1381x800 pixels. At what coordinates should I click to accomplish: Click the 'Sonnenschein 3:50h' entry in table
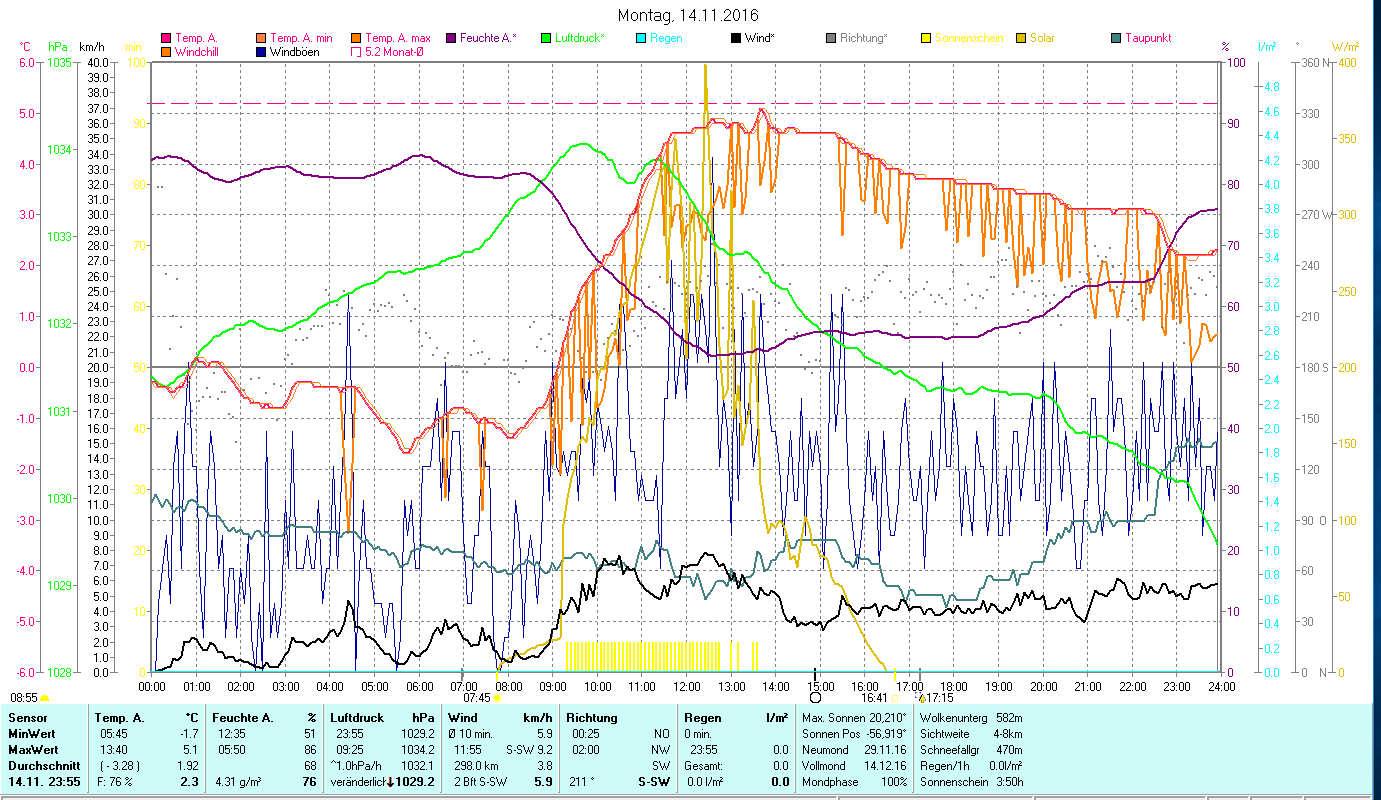point(970,782)
